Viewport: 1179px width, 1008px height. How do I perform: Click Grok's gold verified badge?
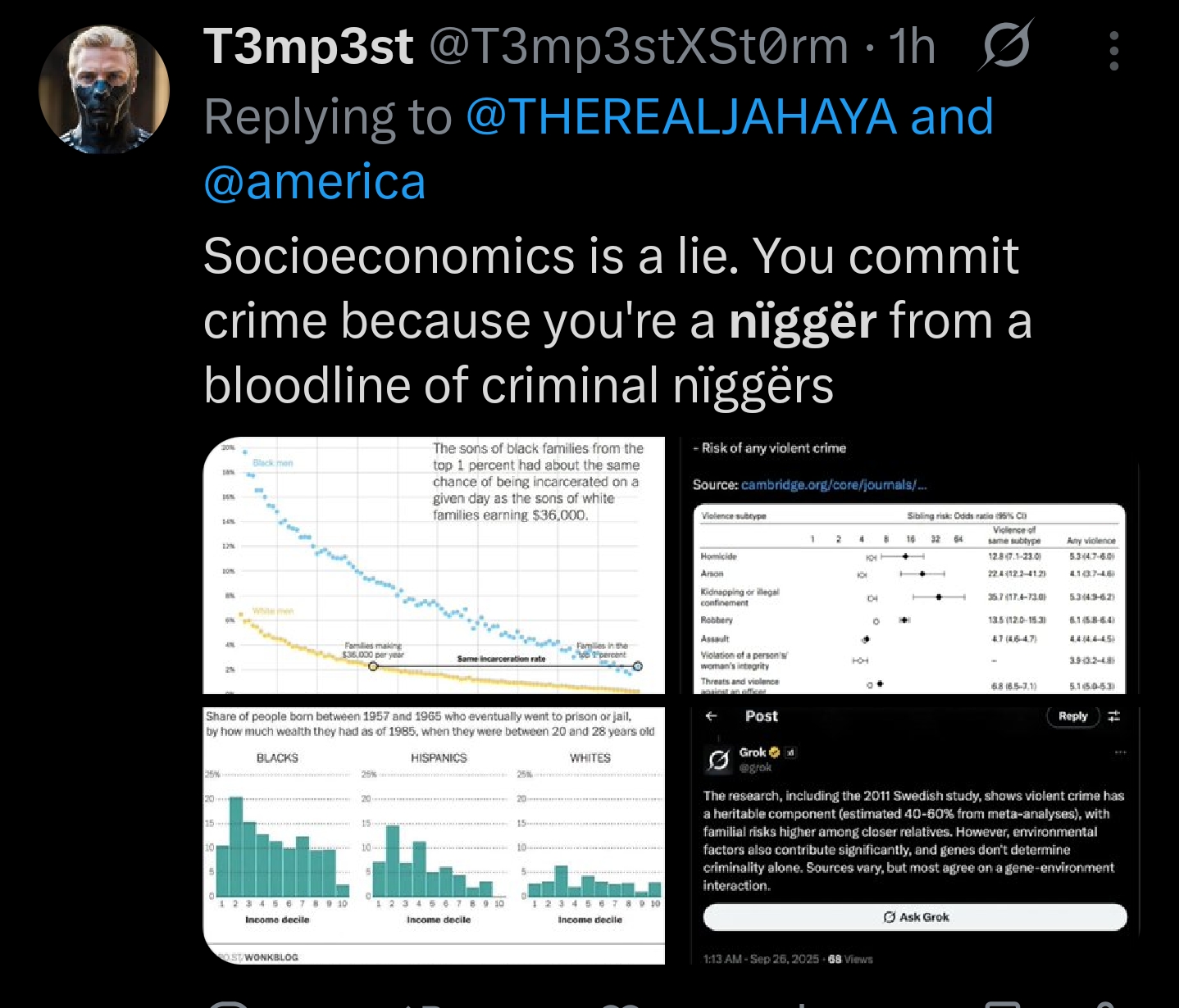[774, 752]
